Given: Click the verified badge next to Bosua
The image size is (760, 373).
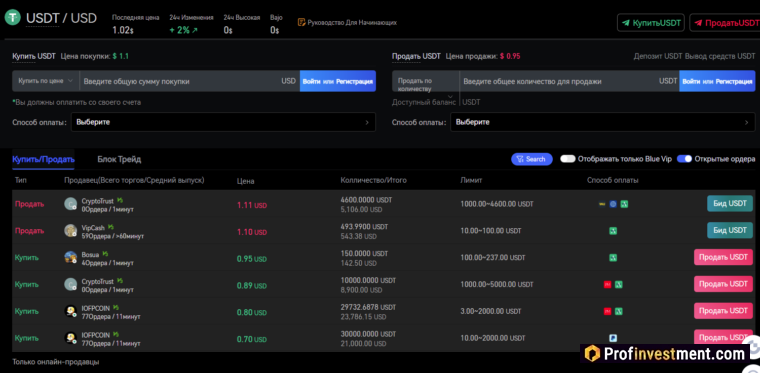Looking at the screenshot, I should tap(105, 253).
